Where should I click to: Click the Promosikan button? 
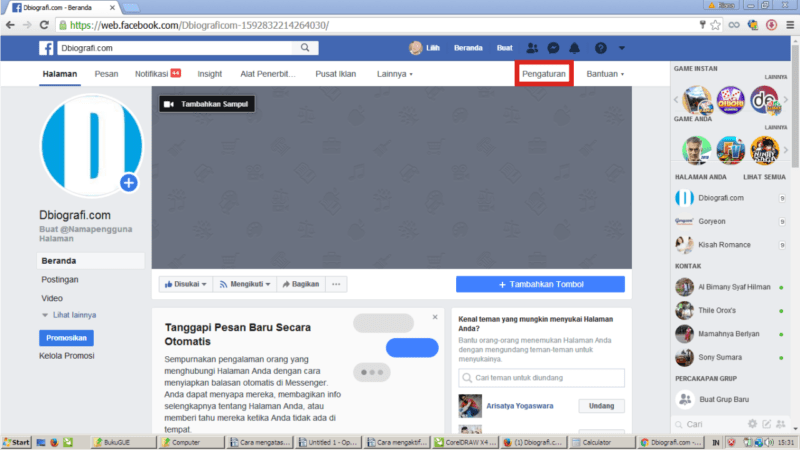point(66,338)
